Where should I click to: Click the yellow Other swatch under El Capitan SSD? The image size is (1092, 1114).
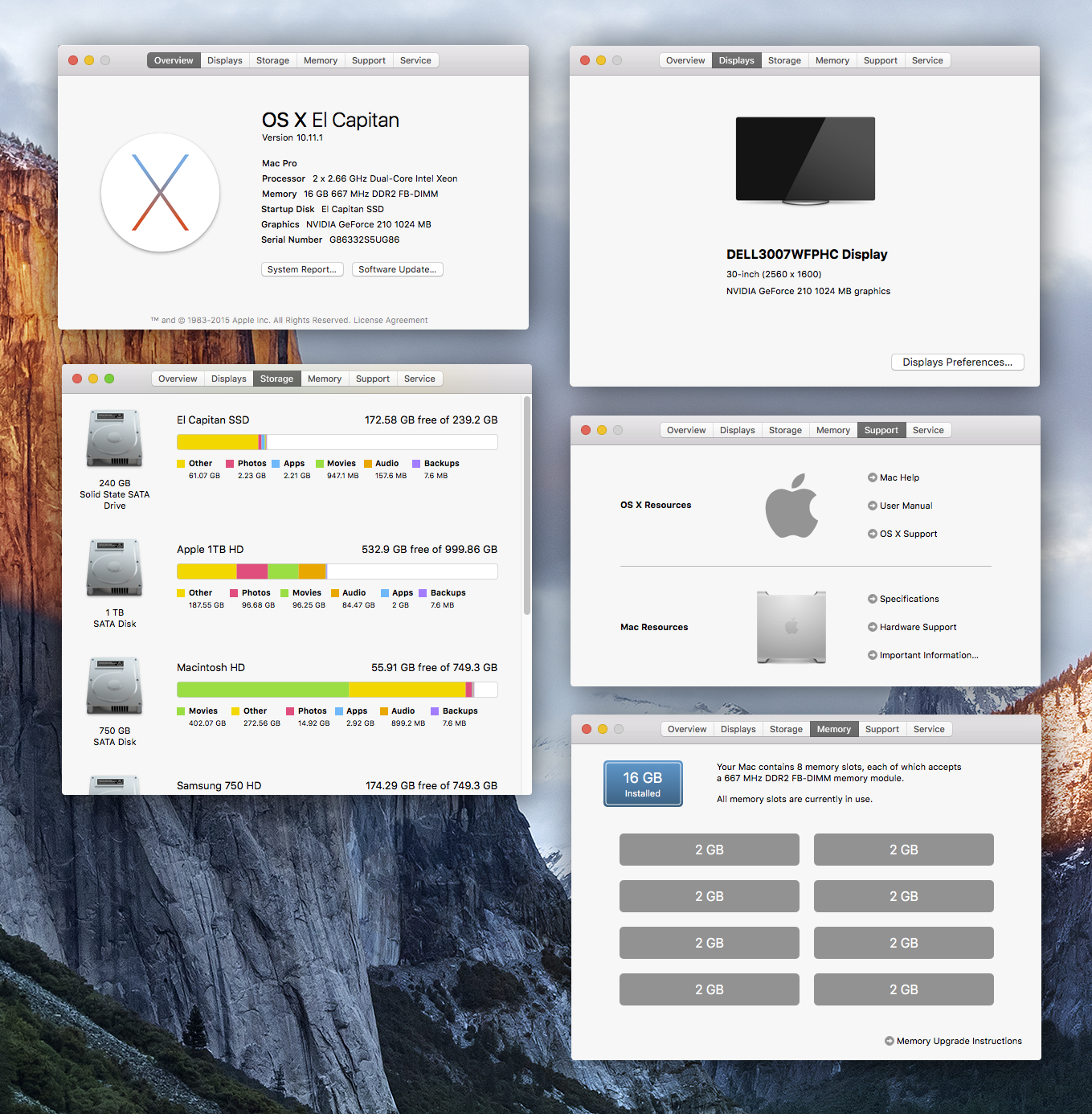click(x=181, y=464)
